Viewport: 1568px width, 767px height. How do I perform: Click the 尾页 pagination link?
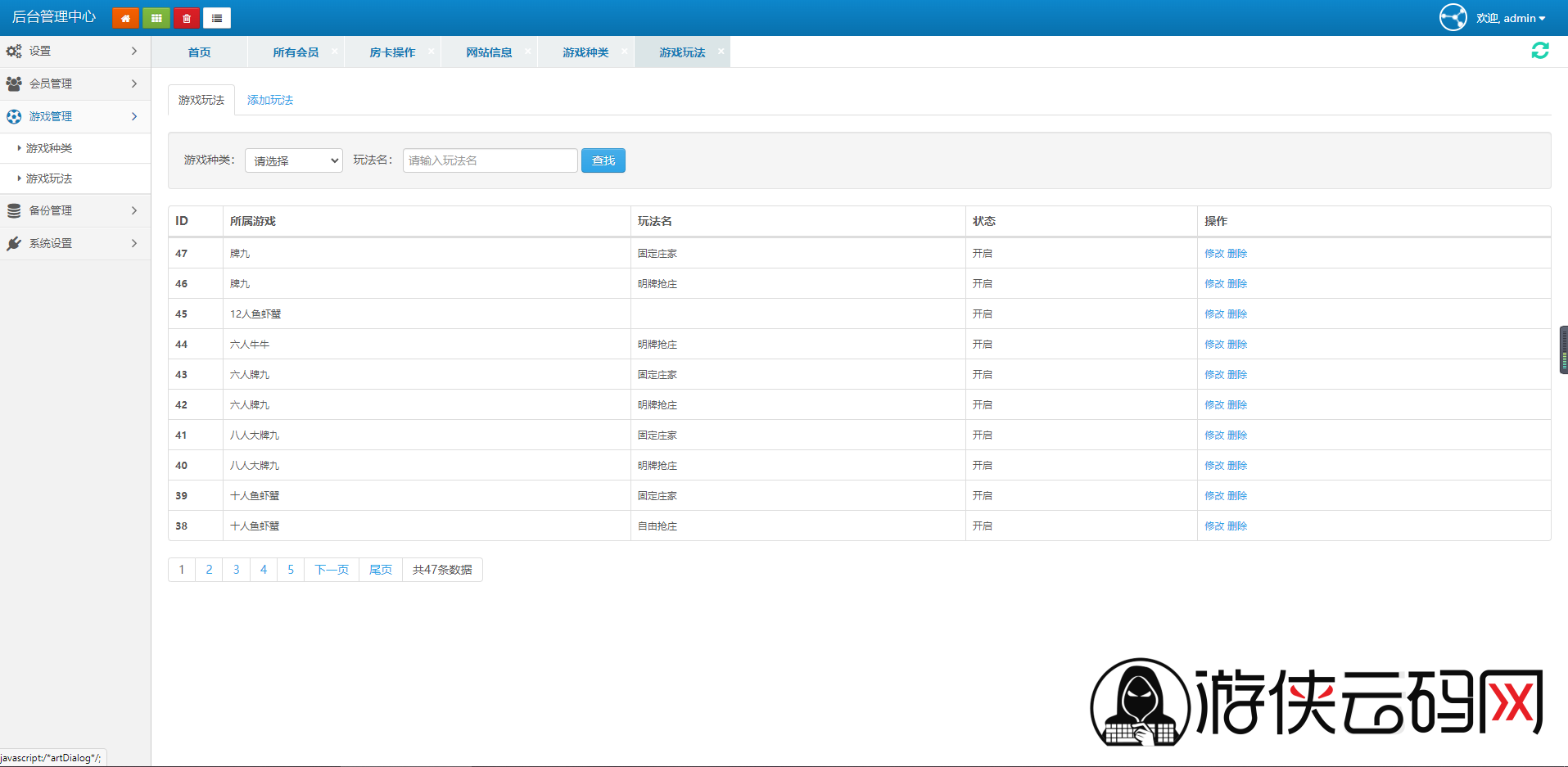click(381, 570)
